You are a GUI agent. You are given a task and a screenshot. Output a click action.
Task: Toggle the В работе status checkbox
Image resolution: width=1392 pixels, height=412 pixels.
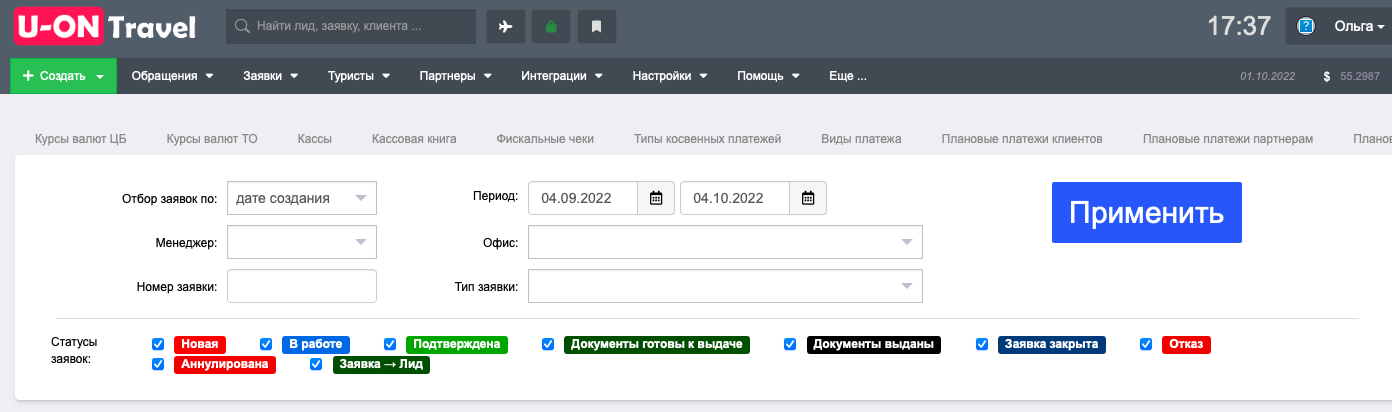point(266,344)
